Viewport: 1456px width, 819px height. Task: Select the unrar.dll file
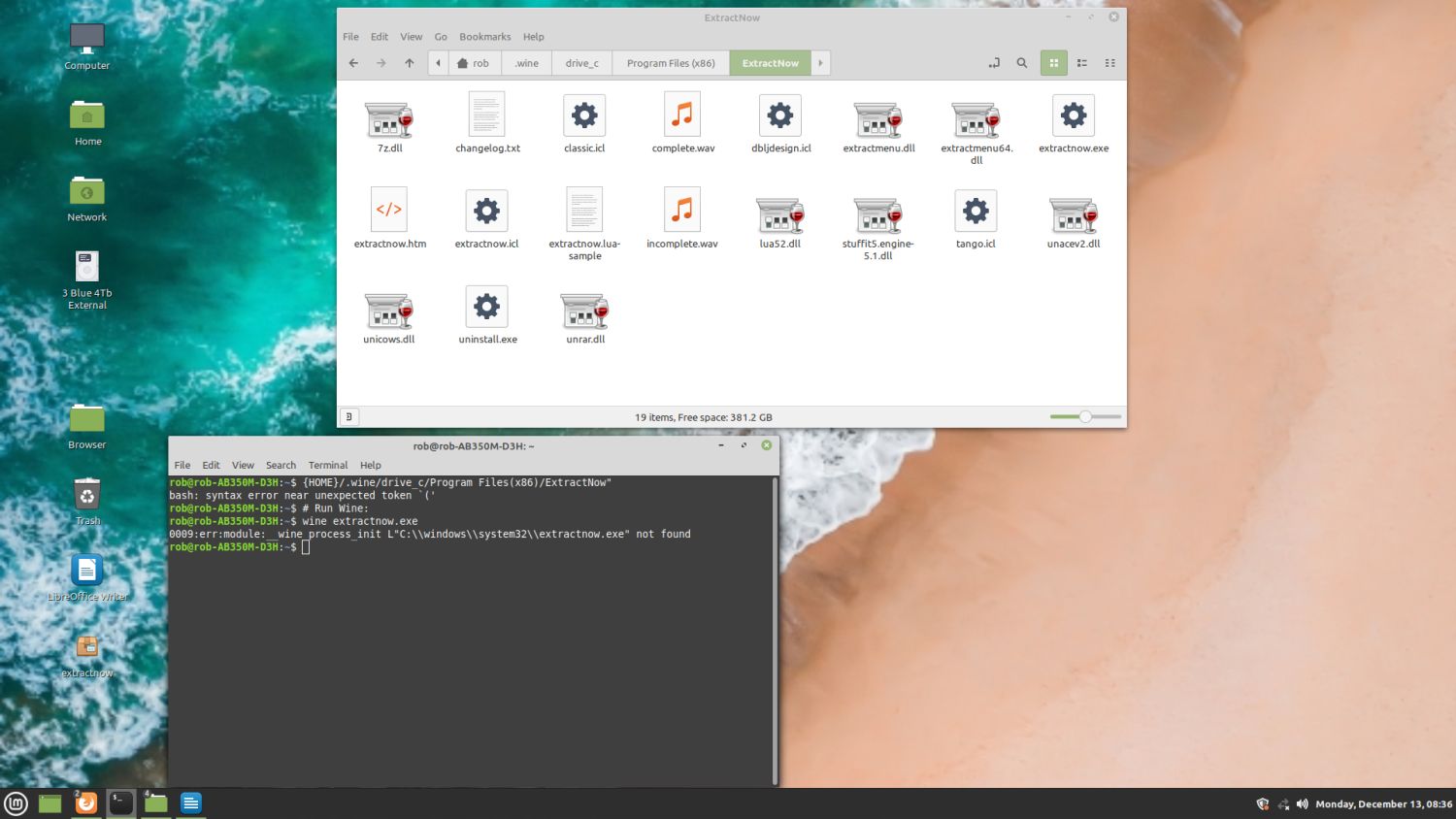pyautogui.click(x=584, y=311)
